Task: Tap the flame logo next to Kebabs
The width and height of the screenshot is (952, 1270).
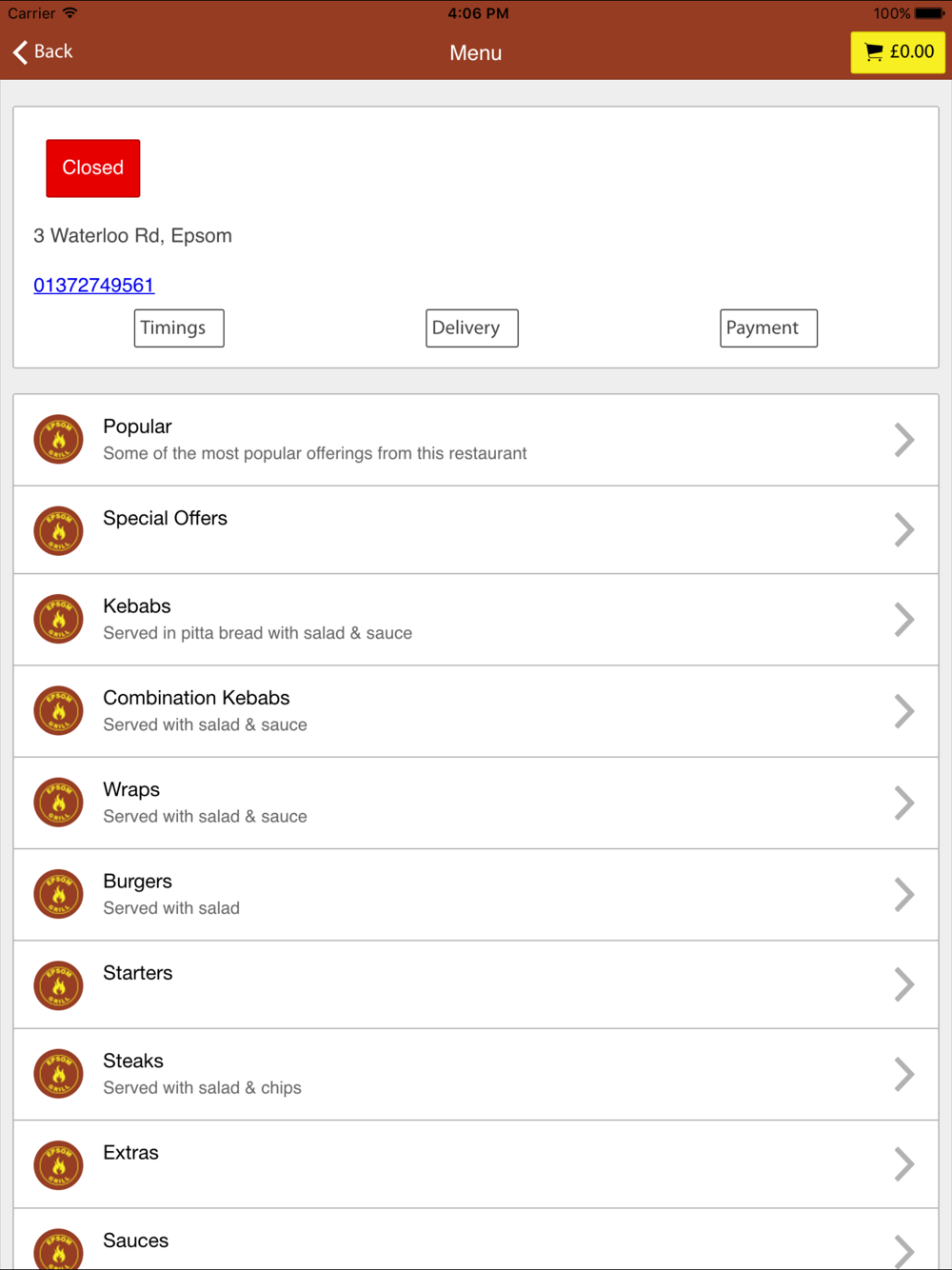Action: 58,620
